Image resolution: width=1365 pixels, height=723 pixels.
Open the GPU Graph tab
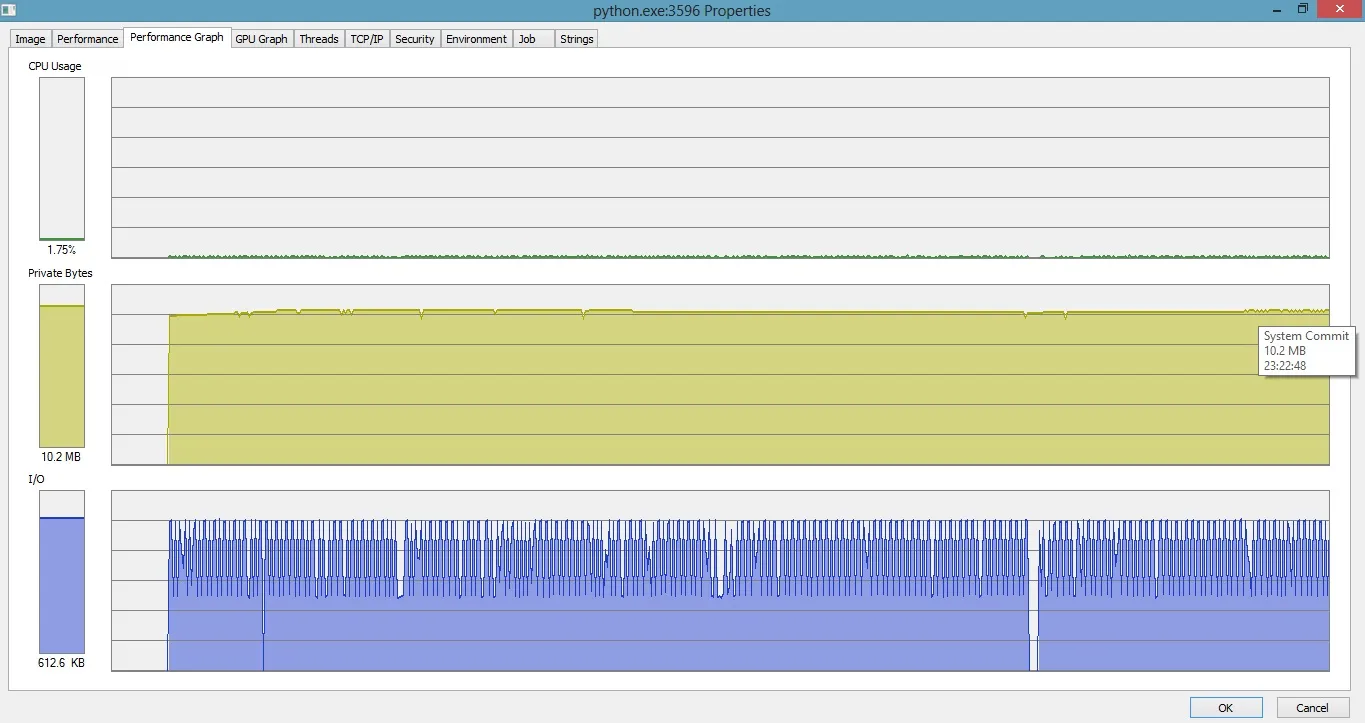(261, 39)
